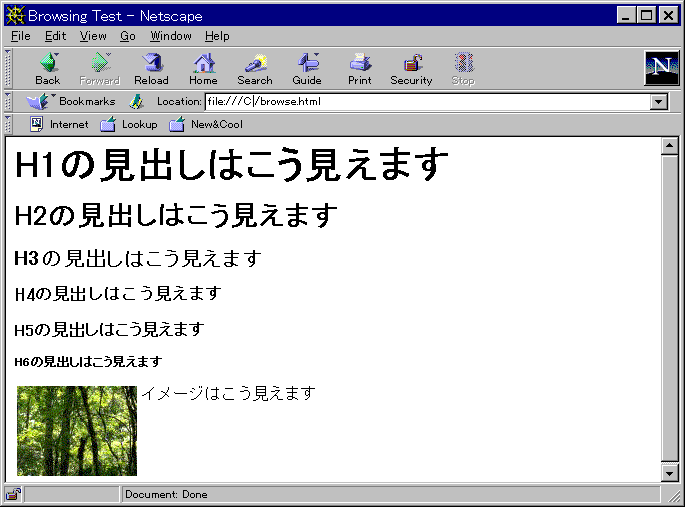Open the Go menu
The width and height of the screenshot is (685, 507).
tap(128, 36)
